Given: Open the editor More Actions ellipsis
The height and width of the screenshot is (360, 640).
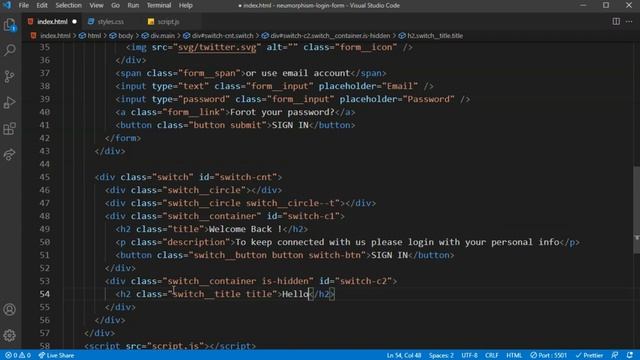Looking at the screenshot, I should (x=629, y=21).
